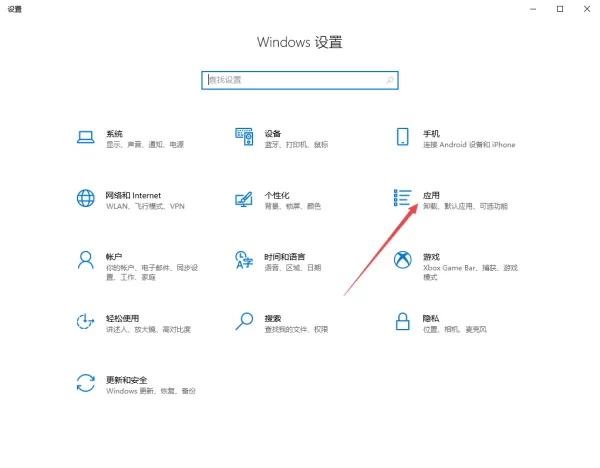Click the '连接 Android 设备和 iPhone' description
The width and height of the screenshot is (600, 468).
click(469, 145)
